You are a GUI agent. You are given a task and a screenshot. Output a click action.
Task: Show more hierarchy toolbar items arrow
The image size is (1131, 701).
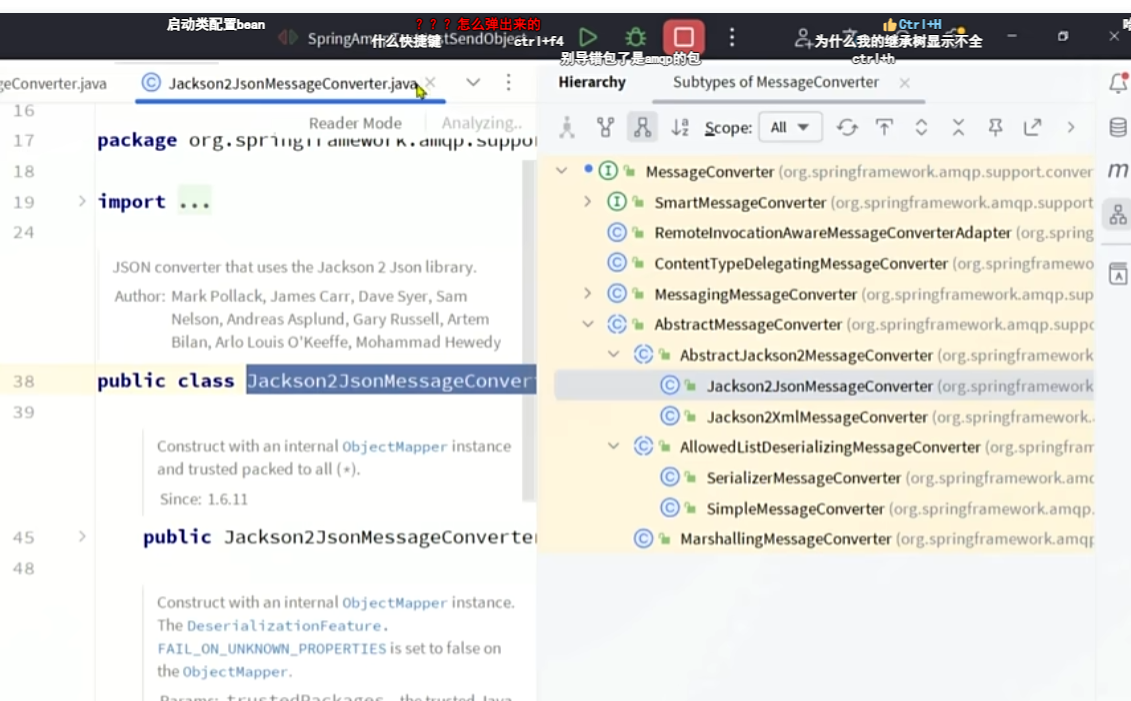[x=1071, y=128]
